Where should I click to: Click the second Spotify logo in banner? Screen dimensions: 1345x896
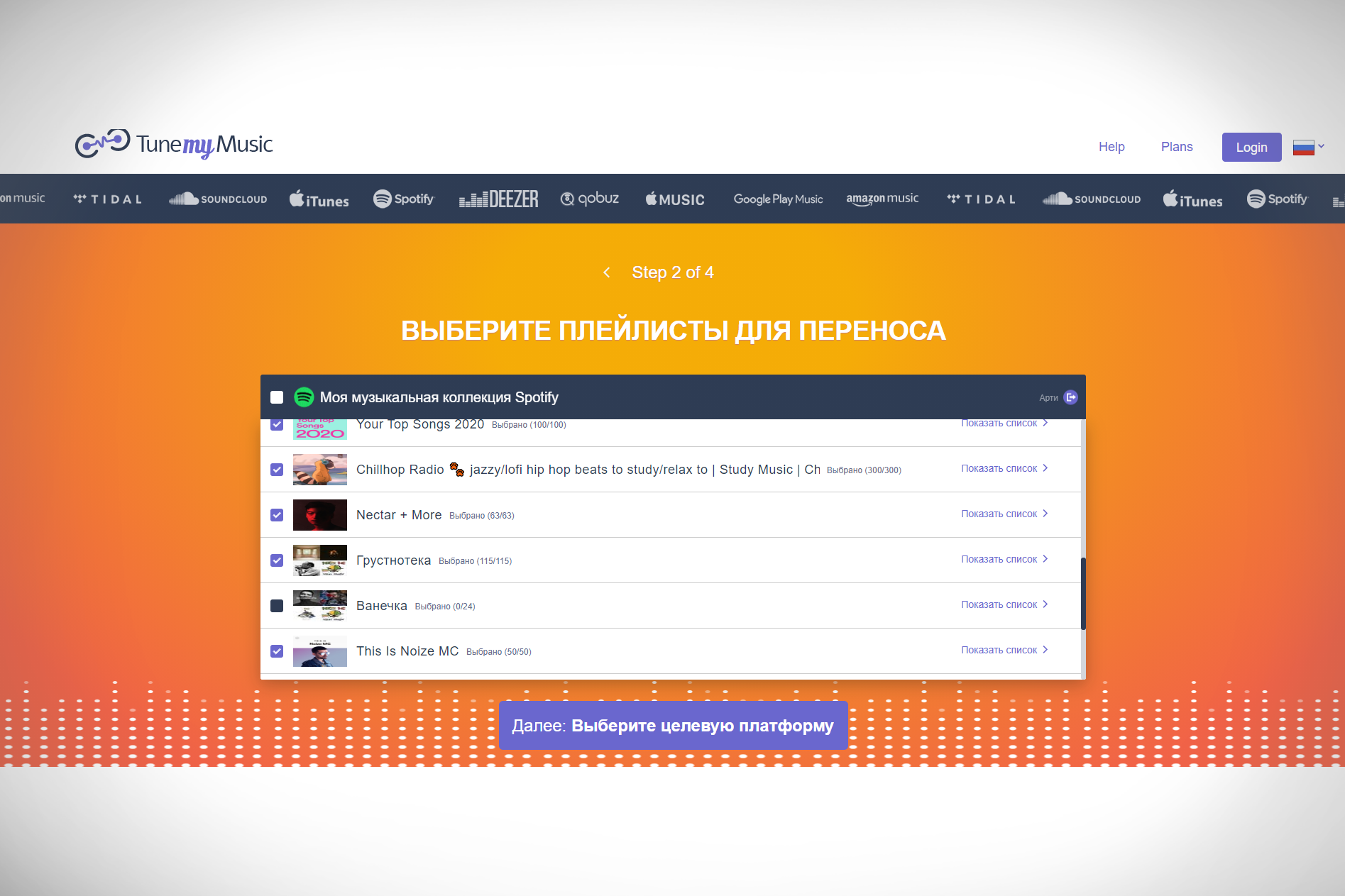1277,199
